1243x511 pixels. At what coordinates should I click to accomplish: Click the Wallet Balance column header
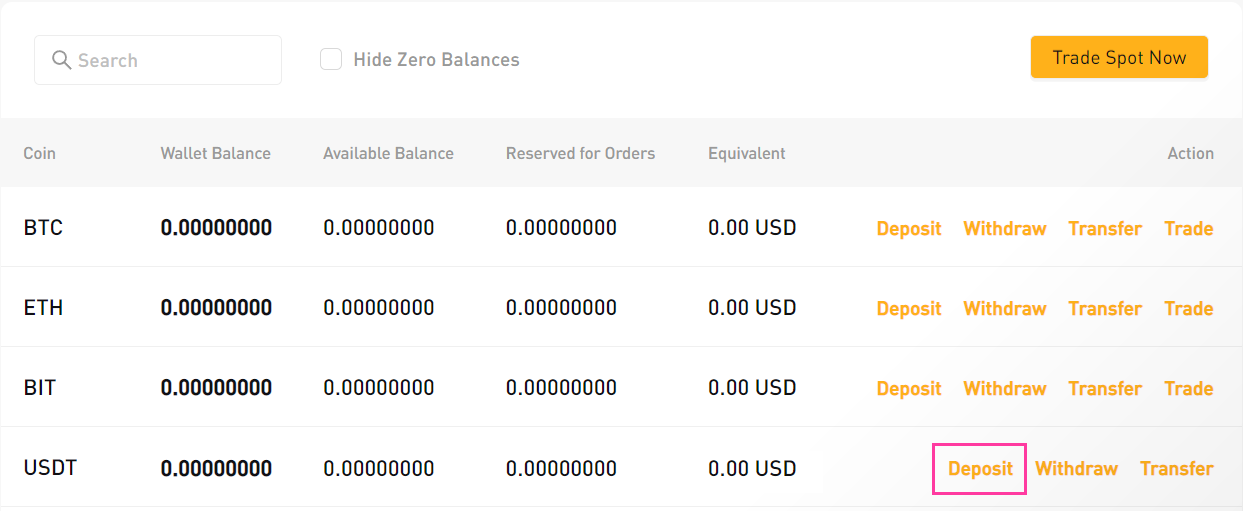[x=215, y=154]
